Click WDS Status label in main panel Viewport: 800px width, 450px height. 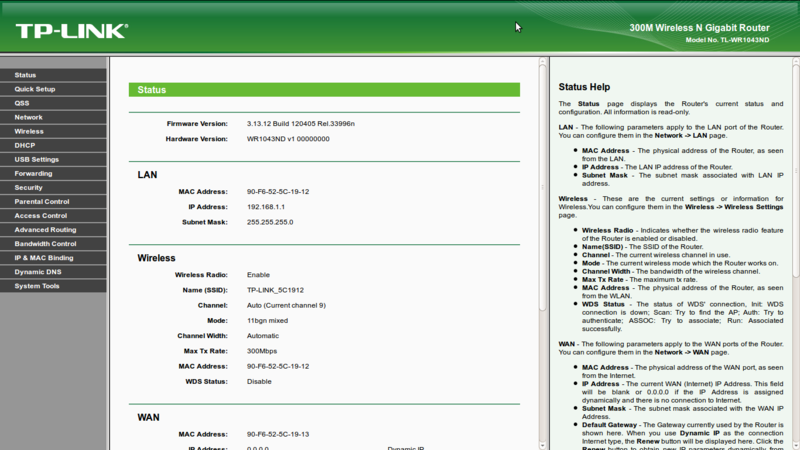pos(206,382)
